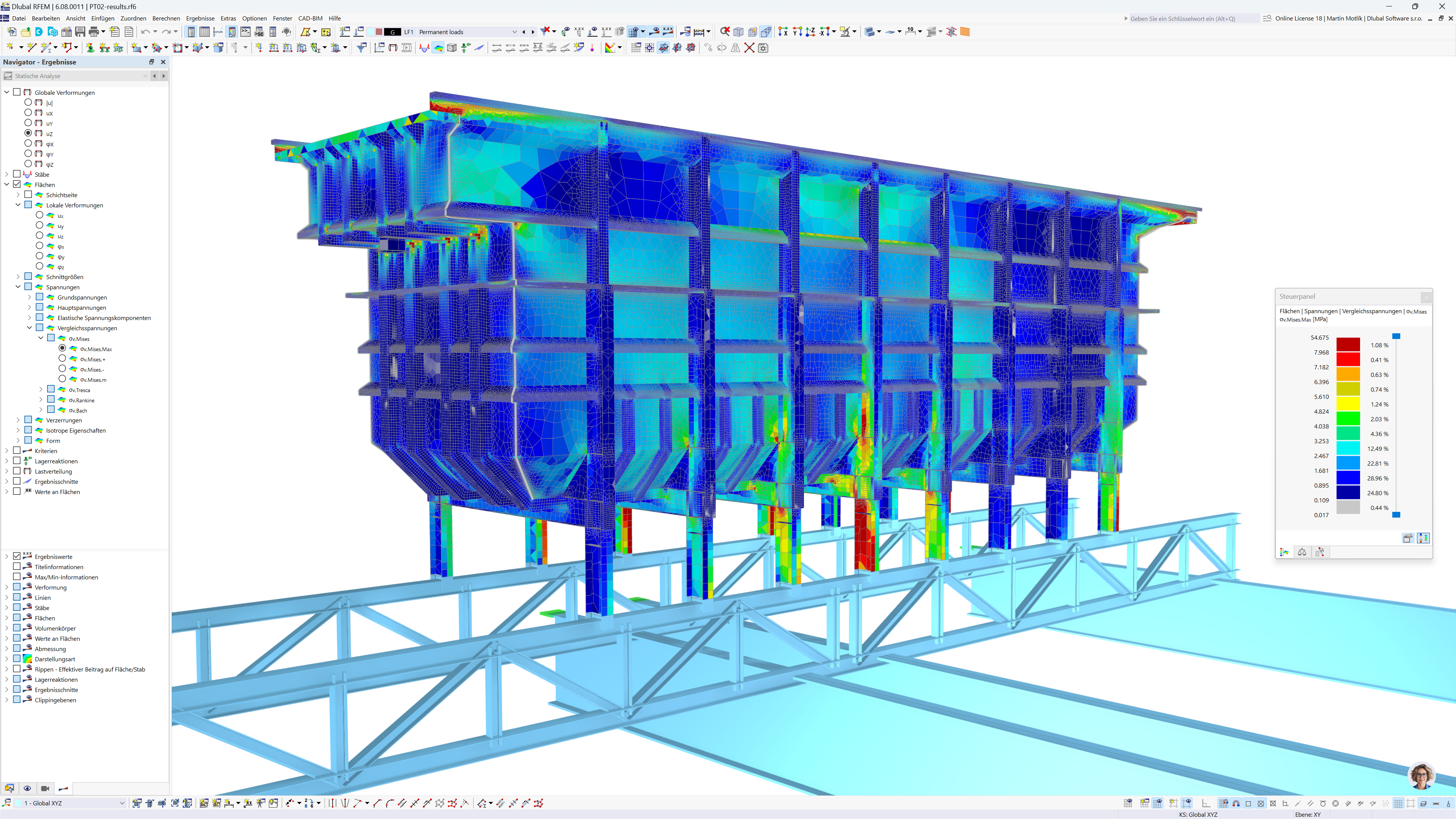Click the eye Display tab icon in navigator
1456x819 pixels.
27,788
